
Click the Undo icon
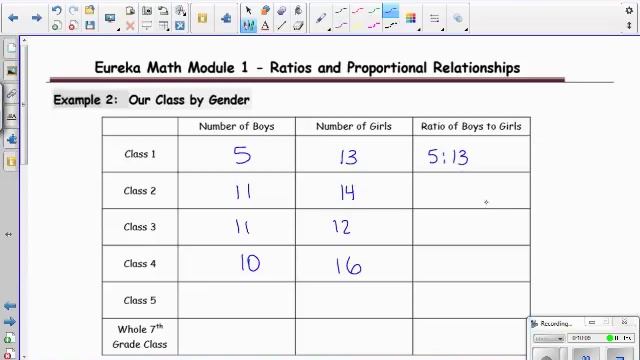pos(57,10)
